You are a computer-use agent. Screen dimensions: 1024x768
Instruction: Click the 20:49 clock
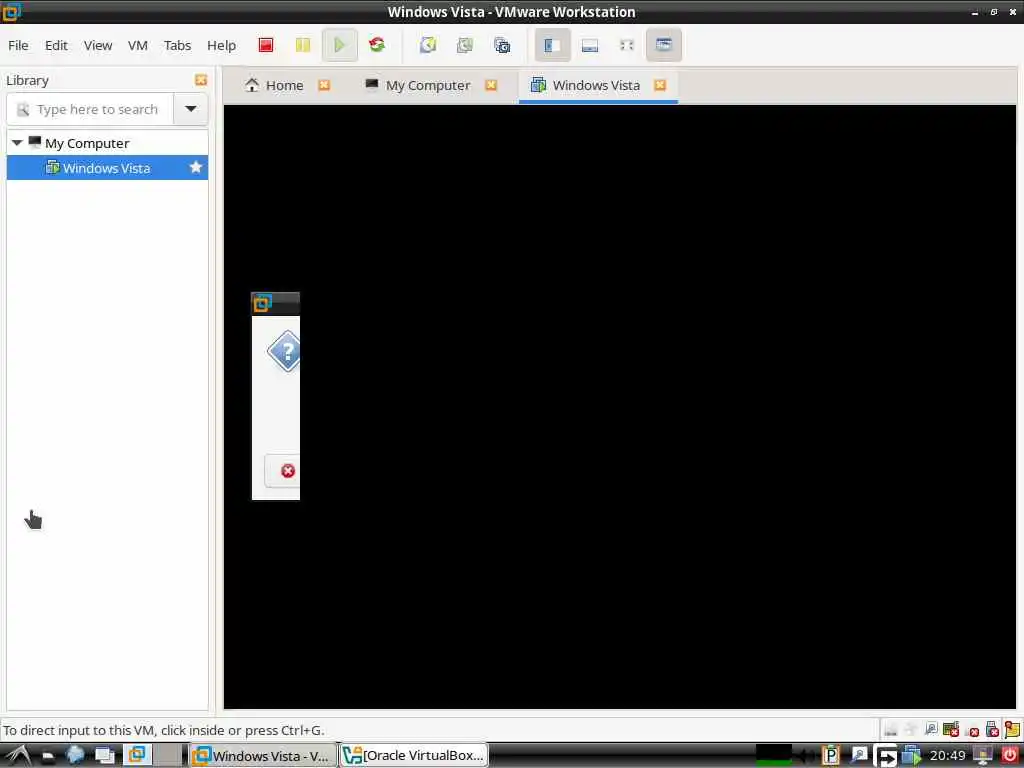click(x=947, y=756)
